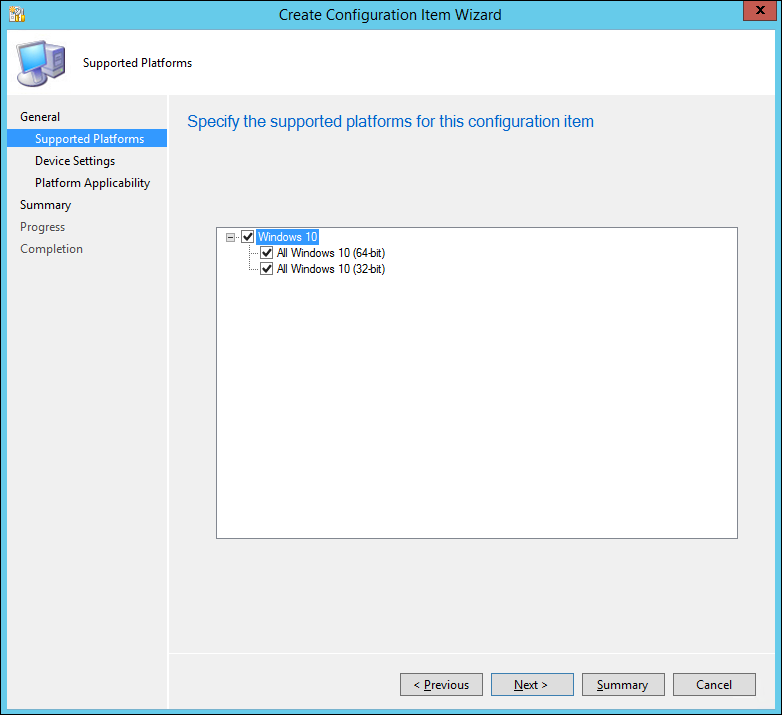The width and height of the screenshot is (782, 715).
Task: Select the Windows 10 tree label
Action: coord(287,237)
